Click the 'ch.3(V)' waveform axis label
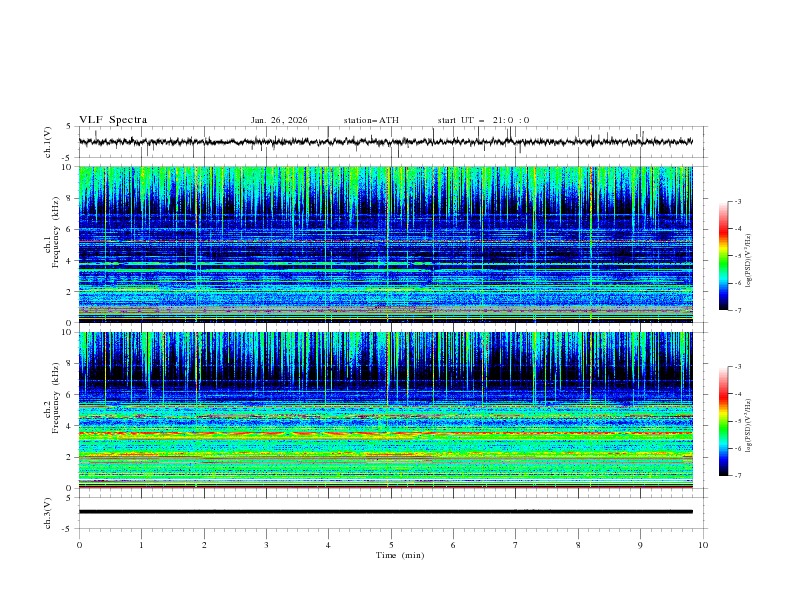The height and width of the screenshot is (612, 792). [x=48, y=513]
